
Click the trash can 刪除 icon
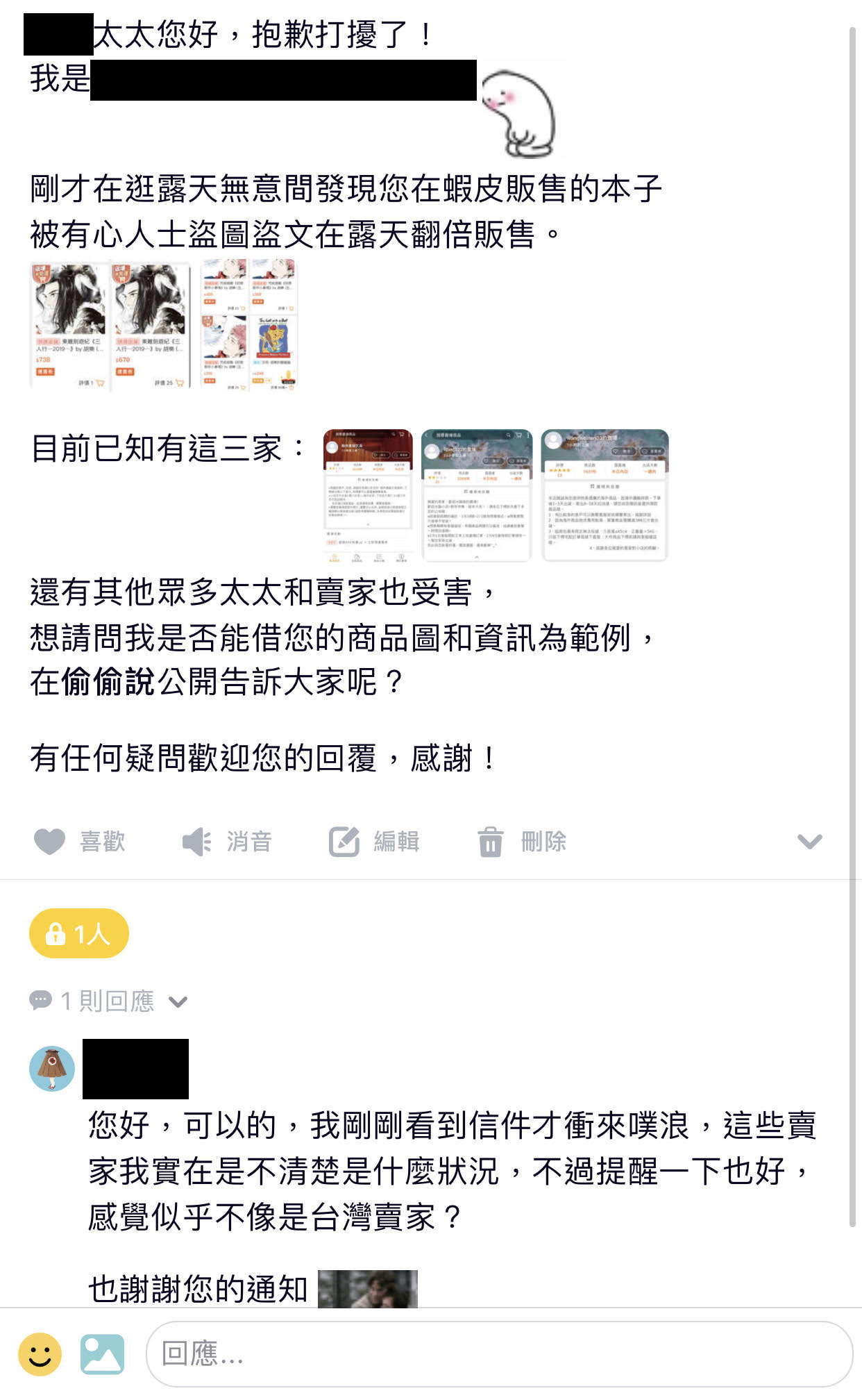(x=490, y=842)
